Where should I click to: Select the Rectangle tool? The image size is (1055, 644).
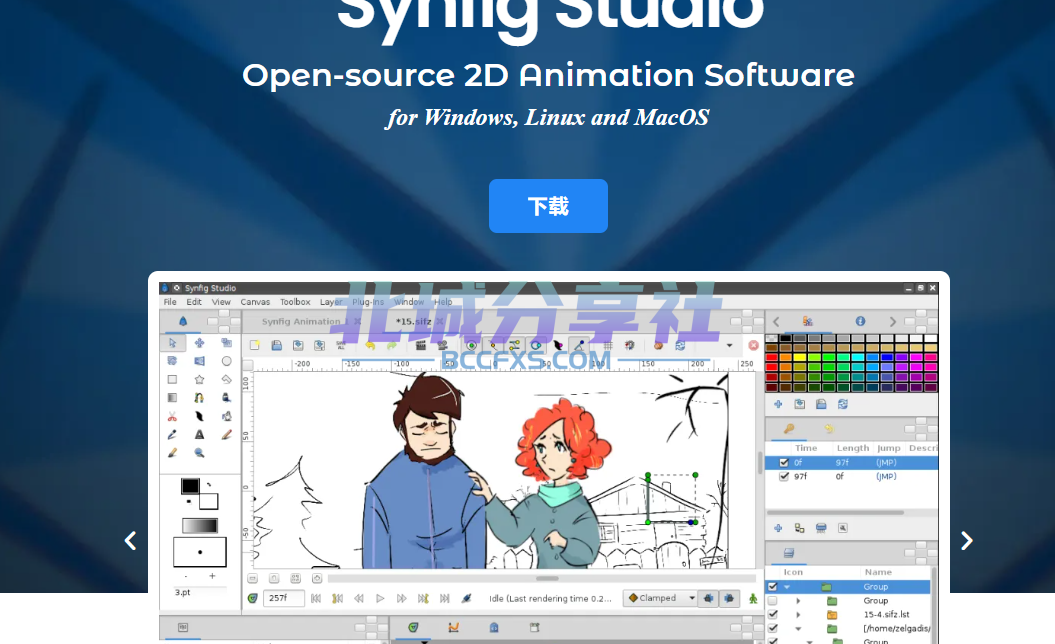point(172,380)
